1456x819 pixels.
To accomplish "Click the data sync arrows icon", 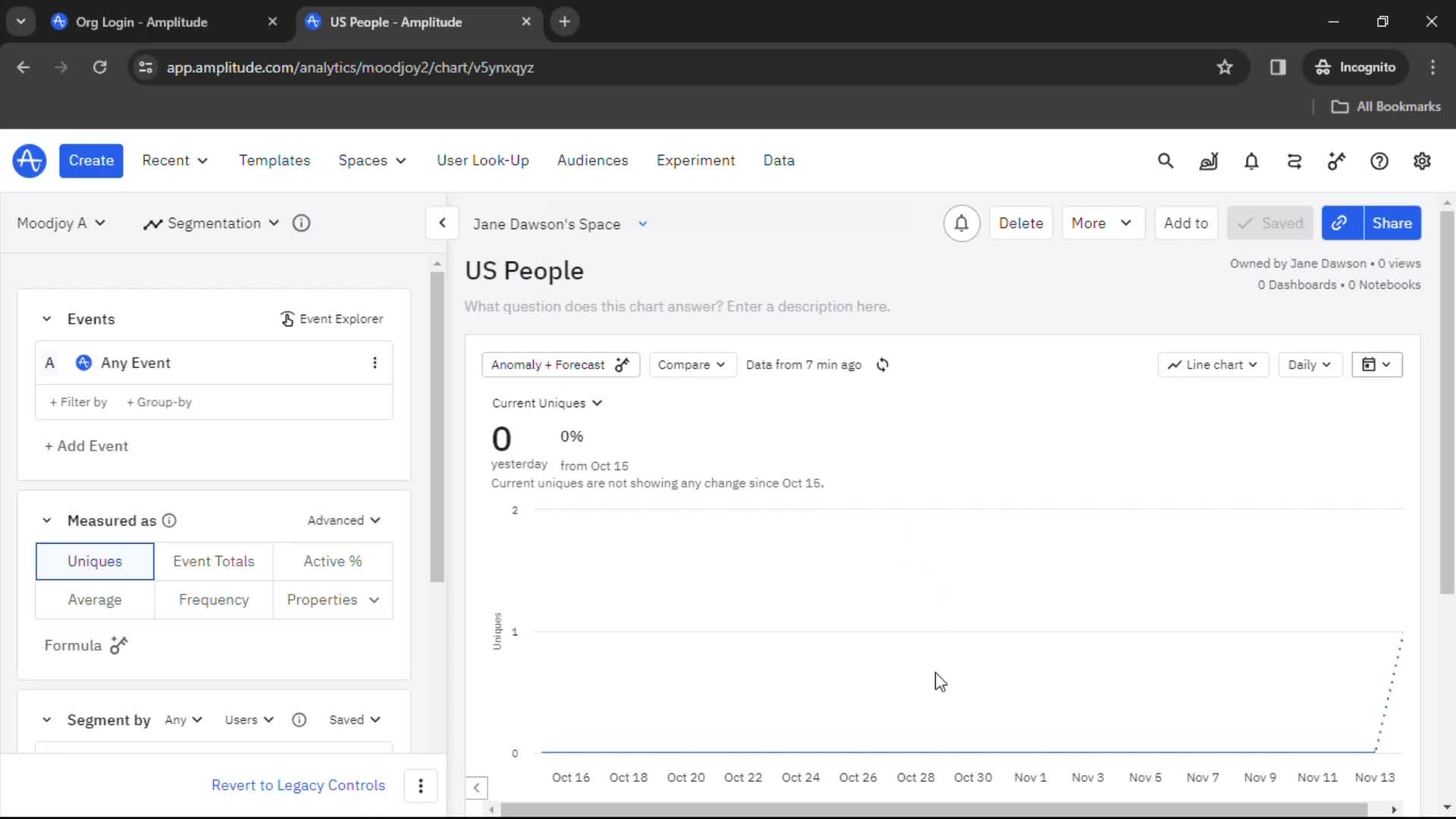I will [x=1294, y=161].
